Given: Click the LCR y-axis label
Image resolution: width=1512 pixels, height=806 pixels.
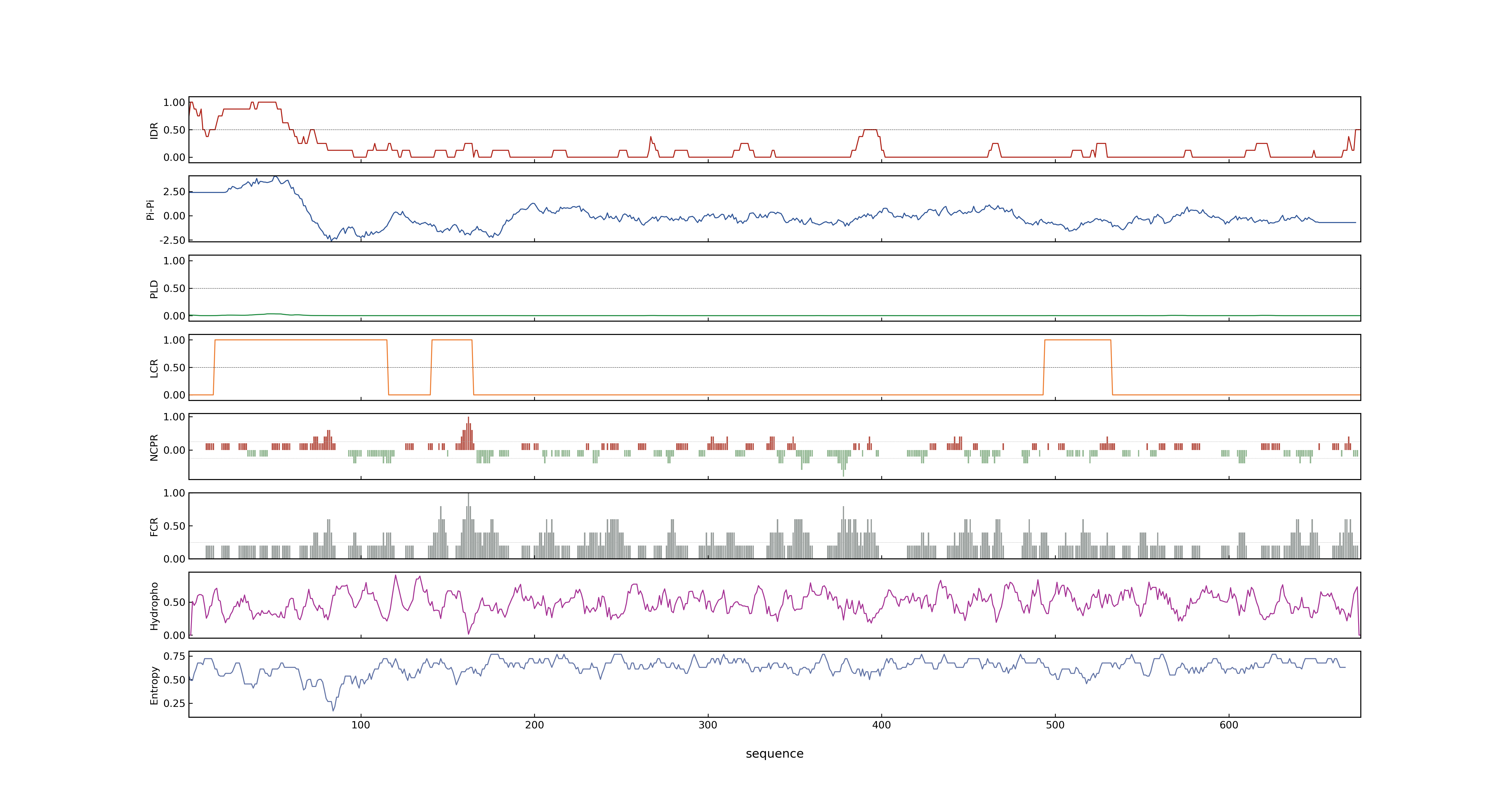Looking at the screenshot, I should [x=154, y=368].
